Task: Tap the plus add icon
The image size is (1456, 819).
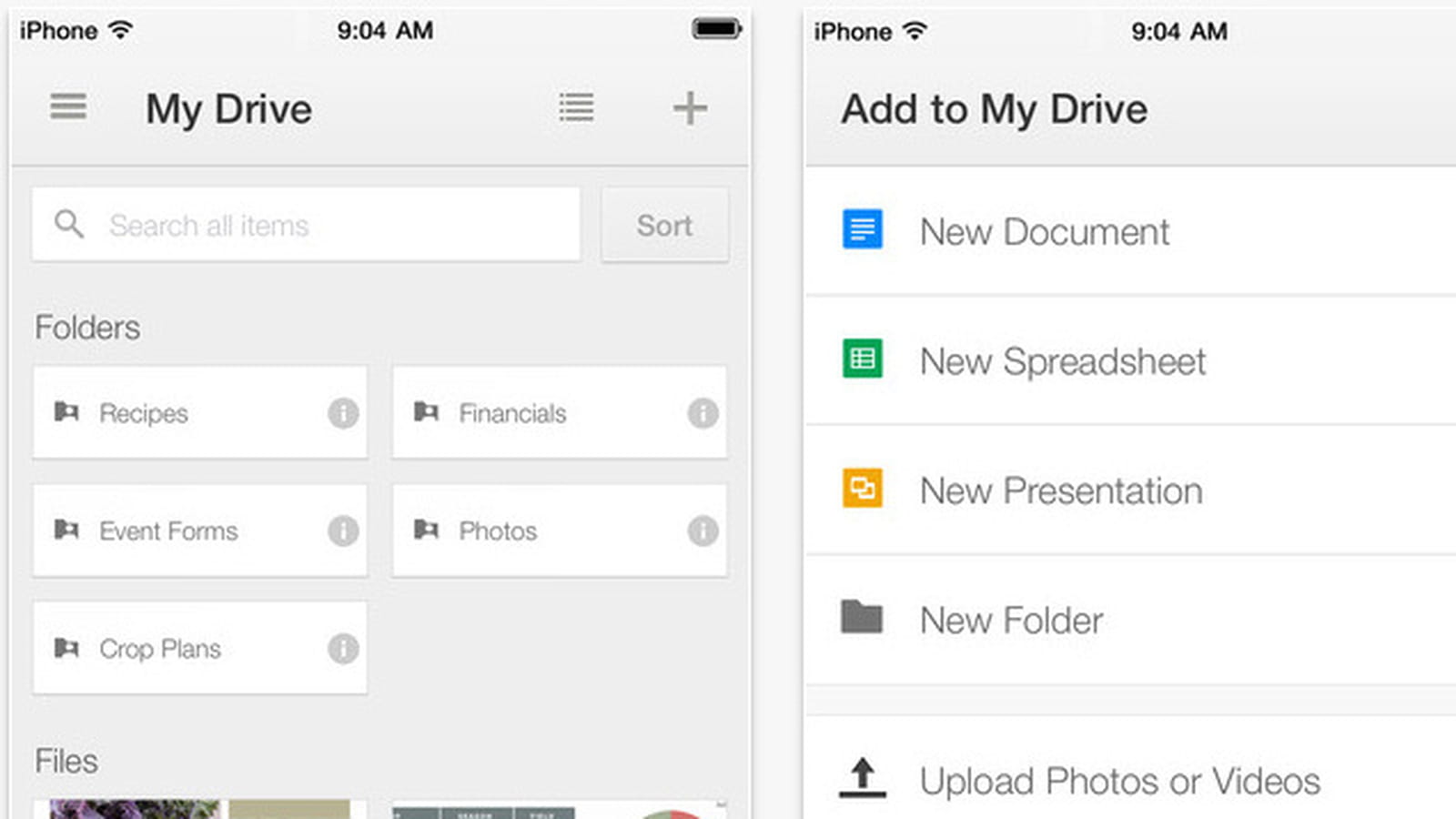Action: pos(690,108)
